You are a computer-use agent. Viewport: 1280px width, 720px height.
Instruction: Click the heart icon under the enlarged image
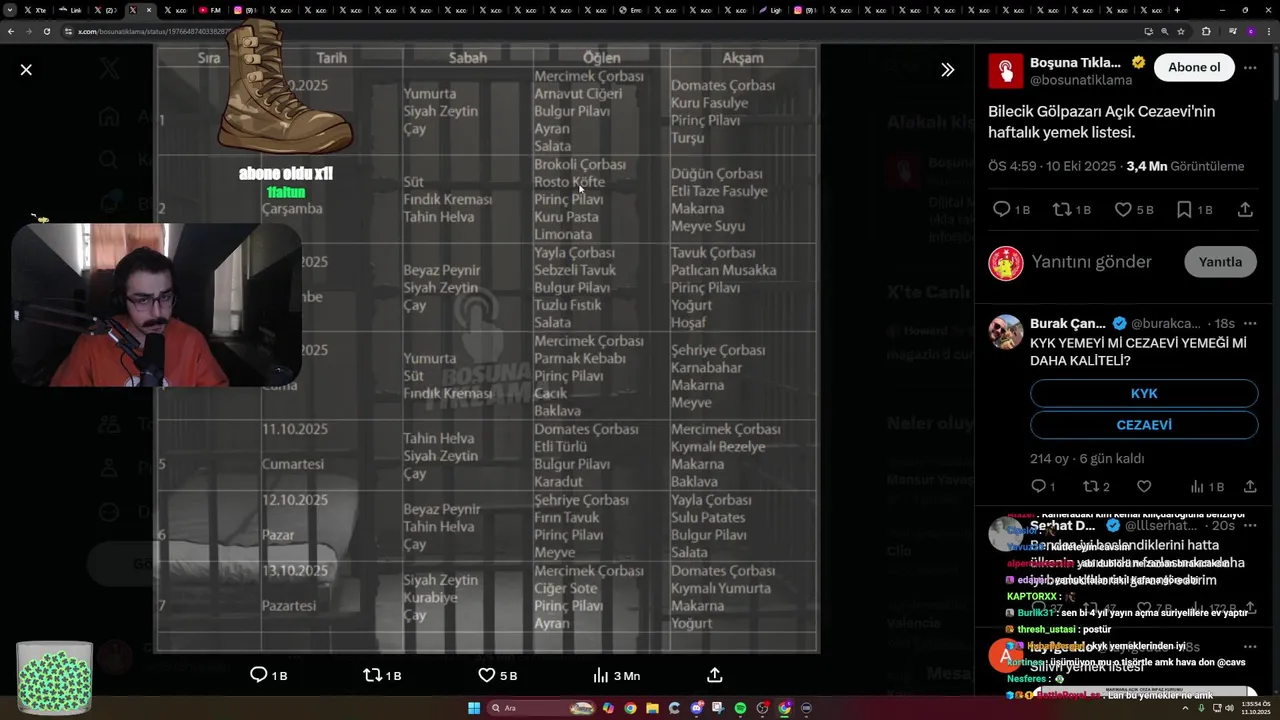[x=486, y=675]
